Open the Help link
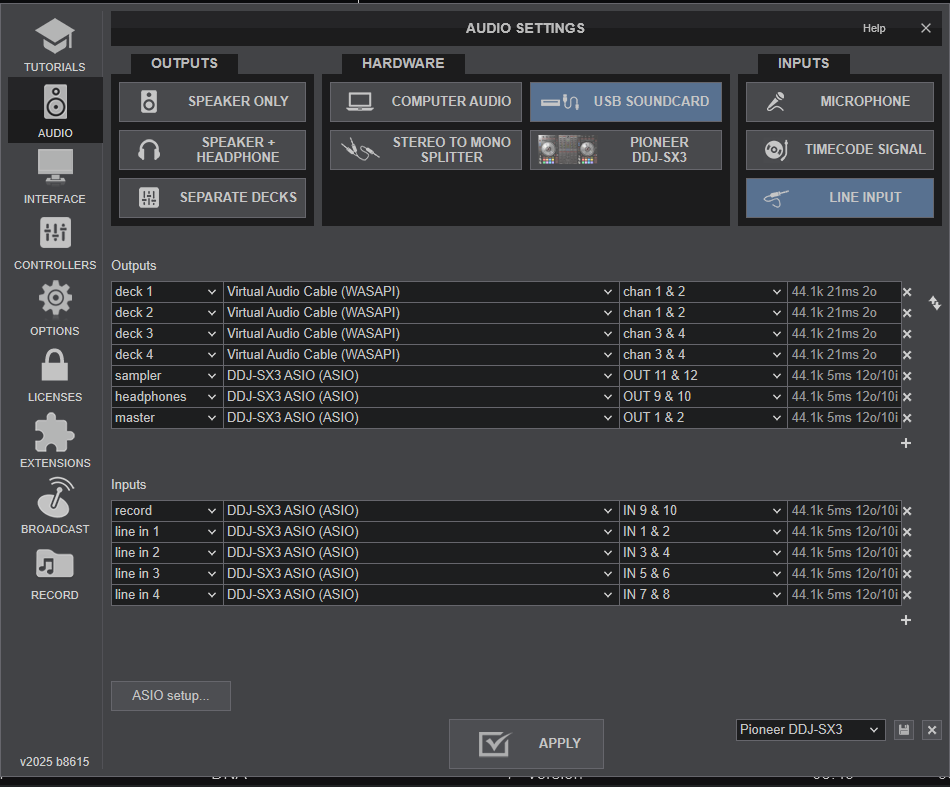 click(874, 28)
